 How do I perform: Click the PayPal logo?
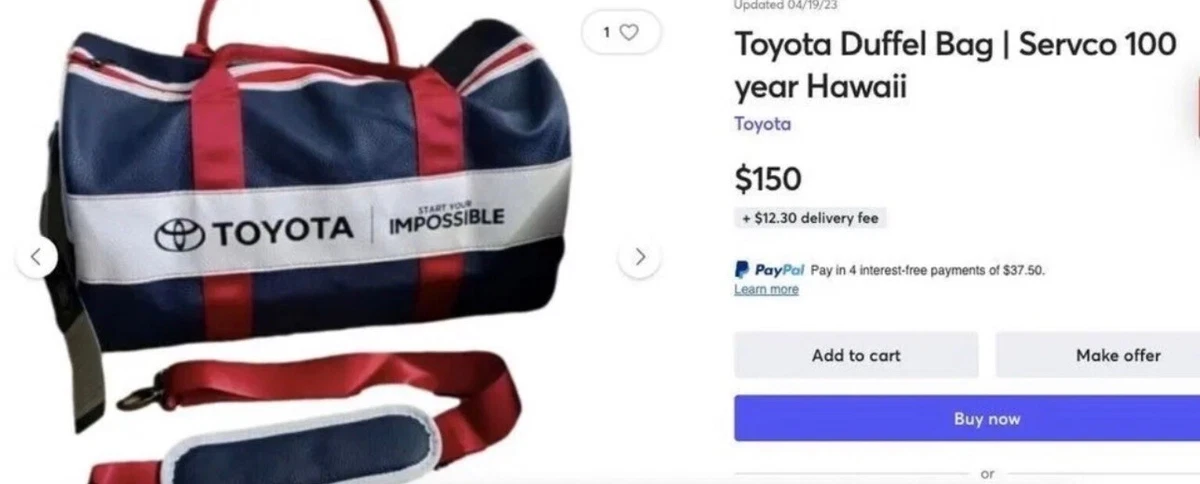point(769,270)
